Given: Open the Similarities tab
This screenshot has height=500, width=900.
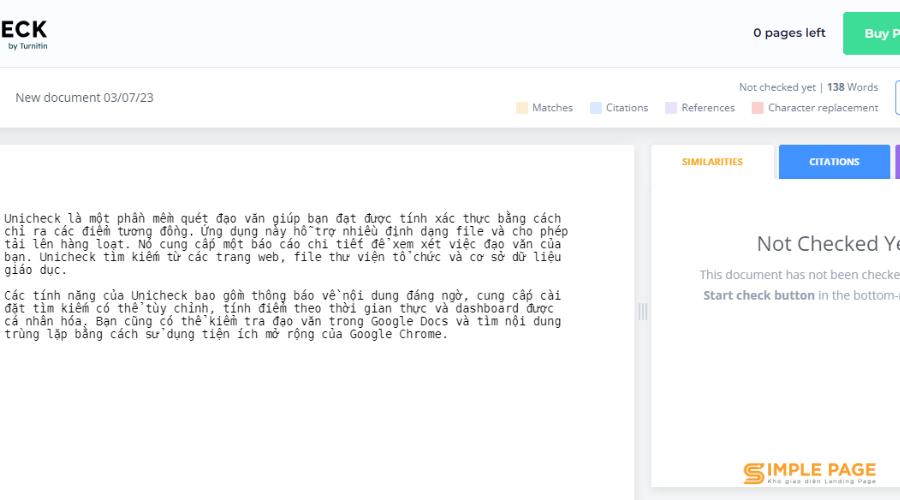Looking at the screenshot, I should point(712,162).
